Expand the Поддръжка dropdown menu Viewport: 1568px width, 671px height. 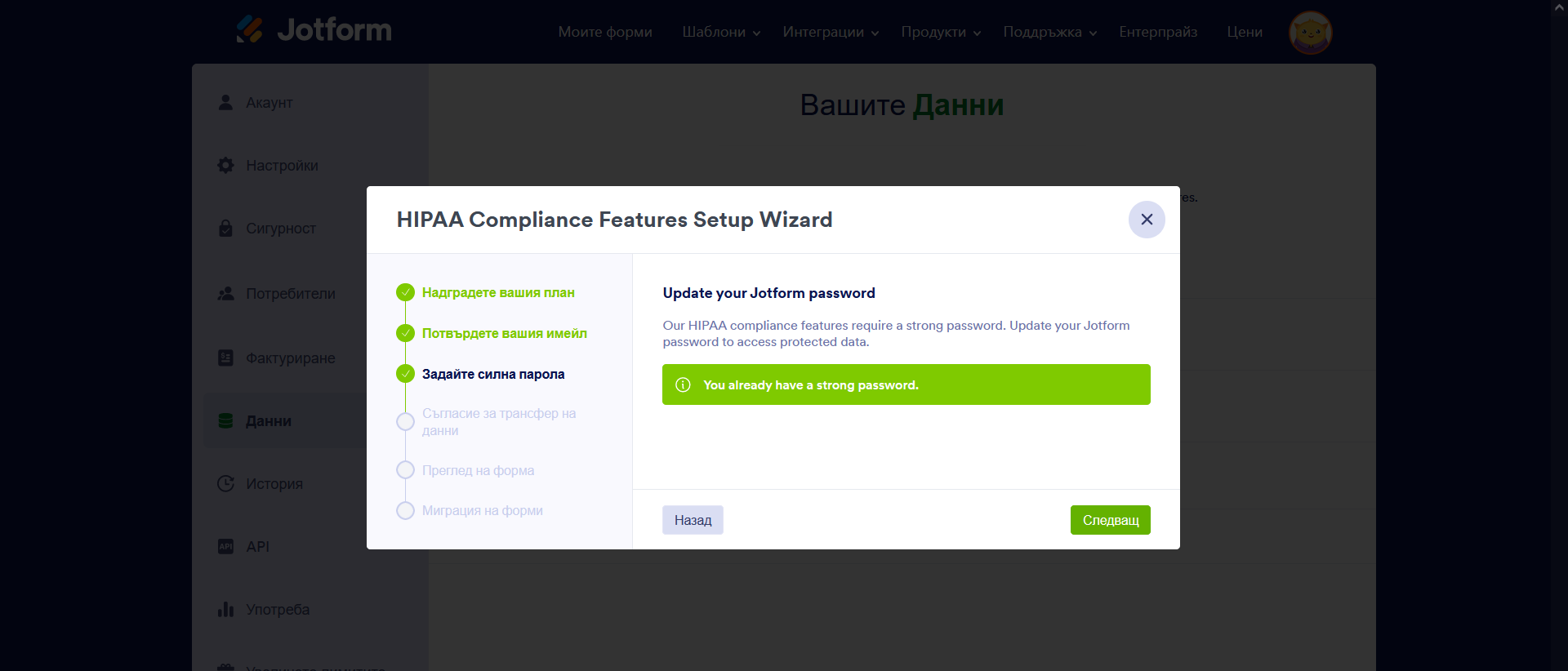pyautogui.click(x=1049, y=32)
